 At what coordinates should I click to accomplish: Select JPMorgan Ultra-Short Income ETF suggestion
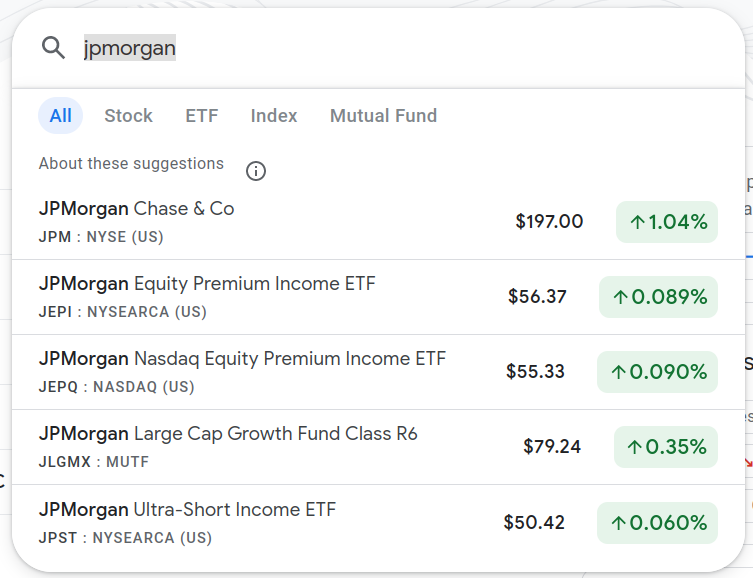(x=187, y=521)
